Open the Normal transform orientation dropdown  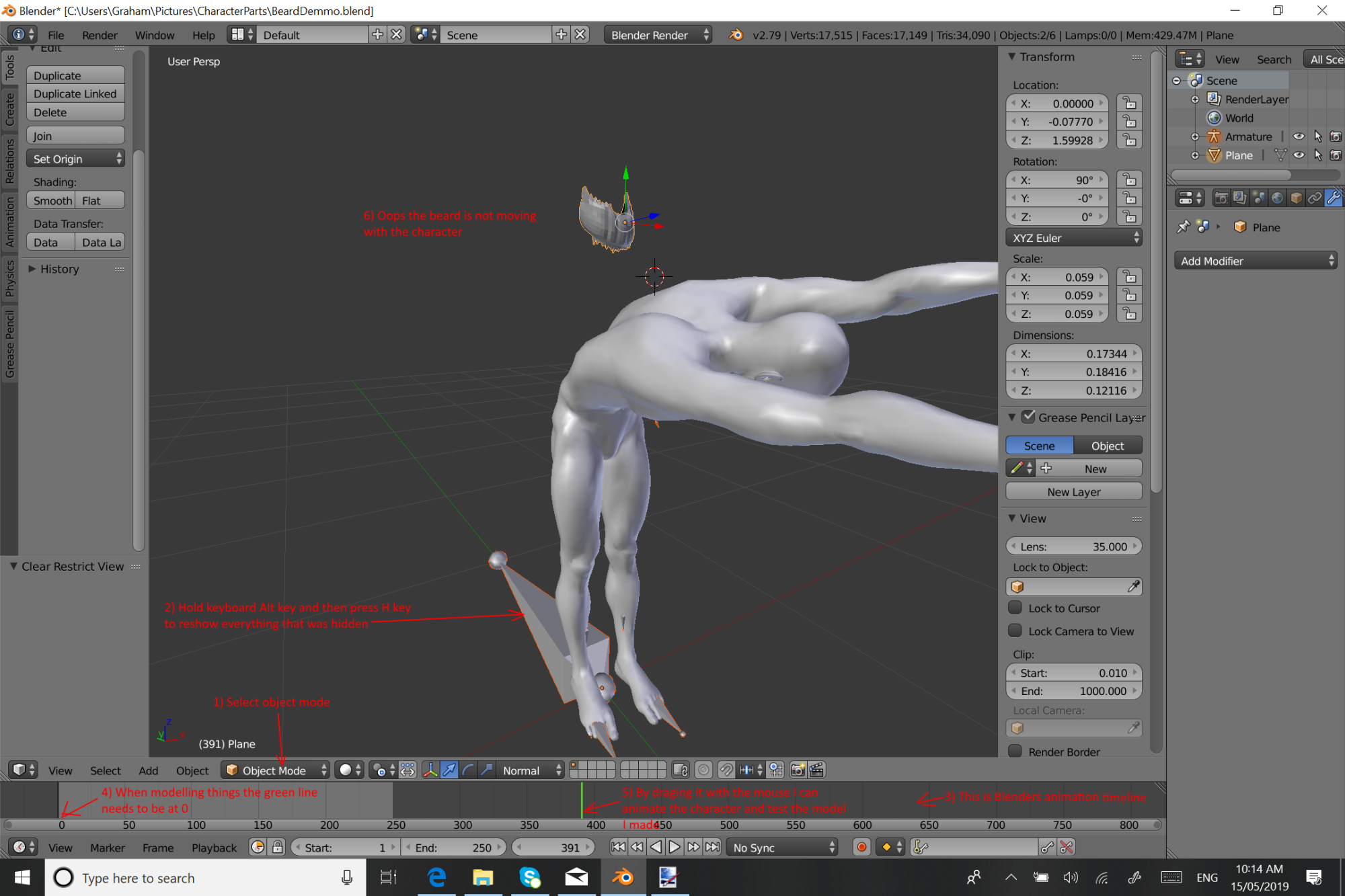tap(531, 770)
